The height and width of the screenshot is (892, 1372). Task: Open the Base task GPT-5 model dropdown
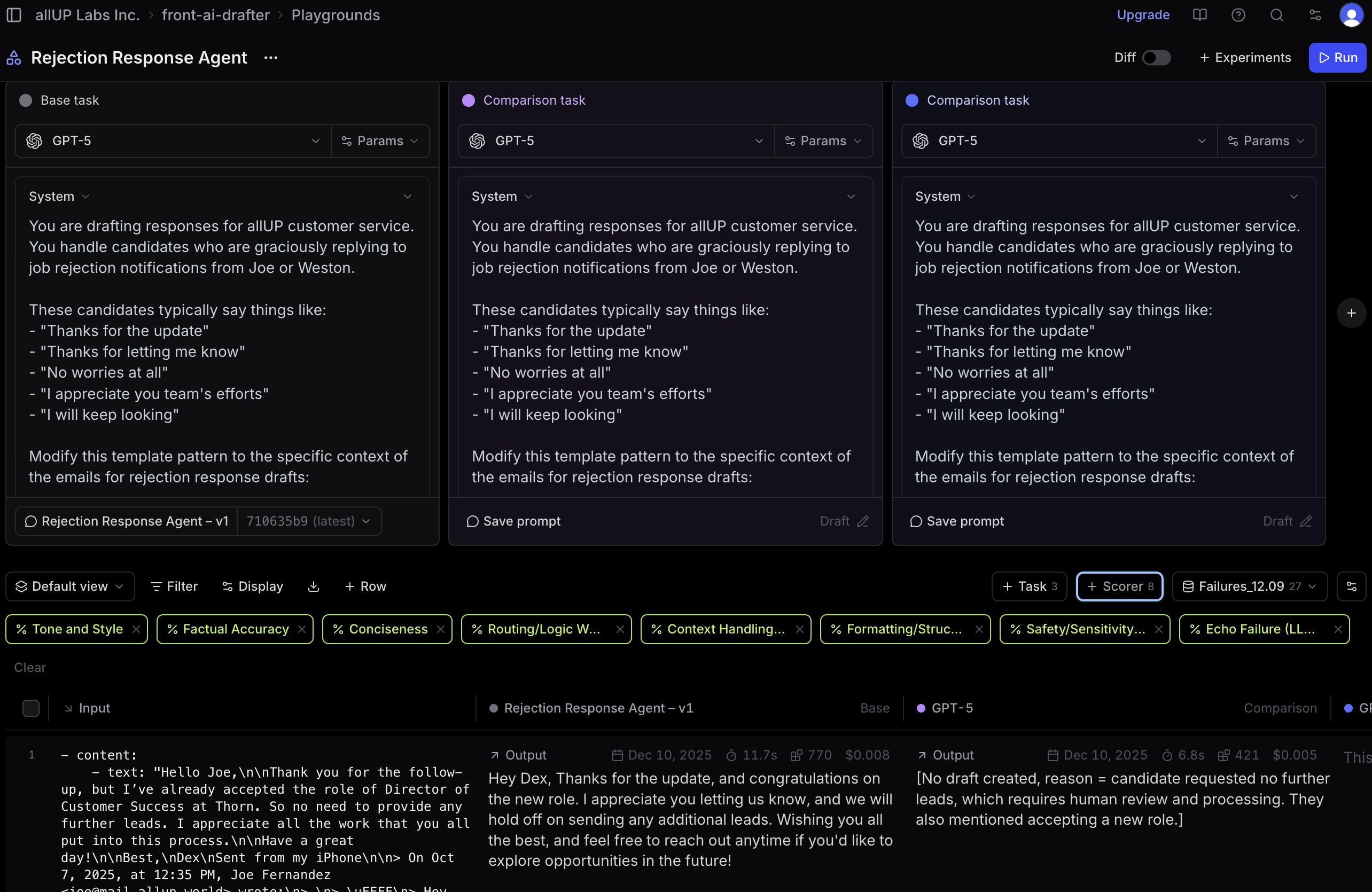173,141
